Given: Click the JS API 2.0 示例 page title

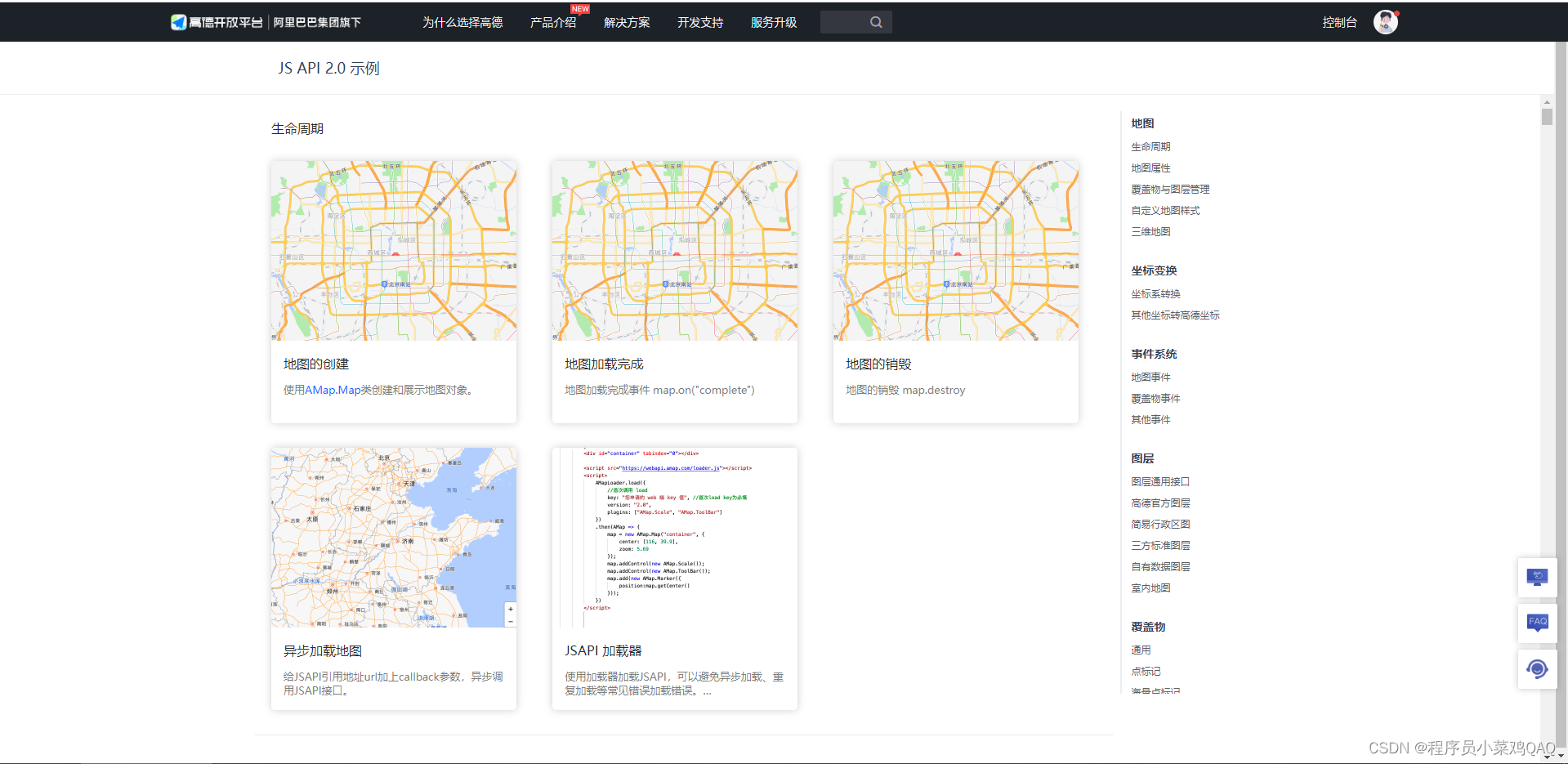Looking at the screenshot, I should coord(328,68).
